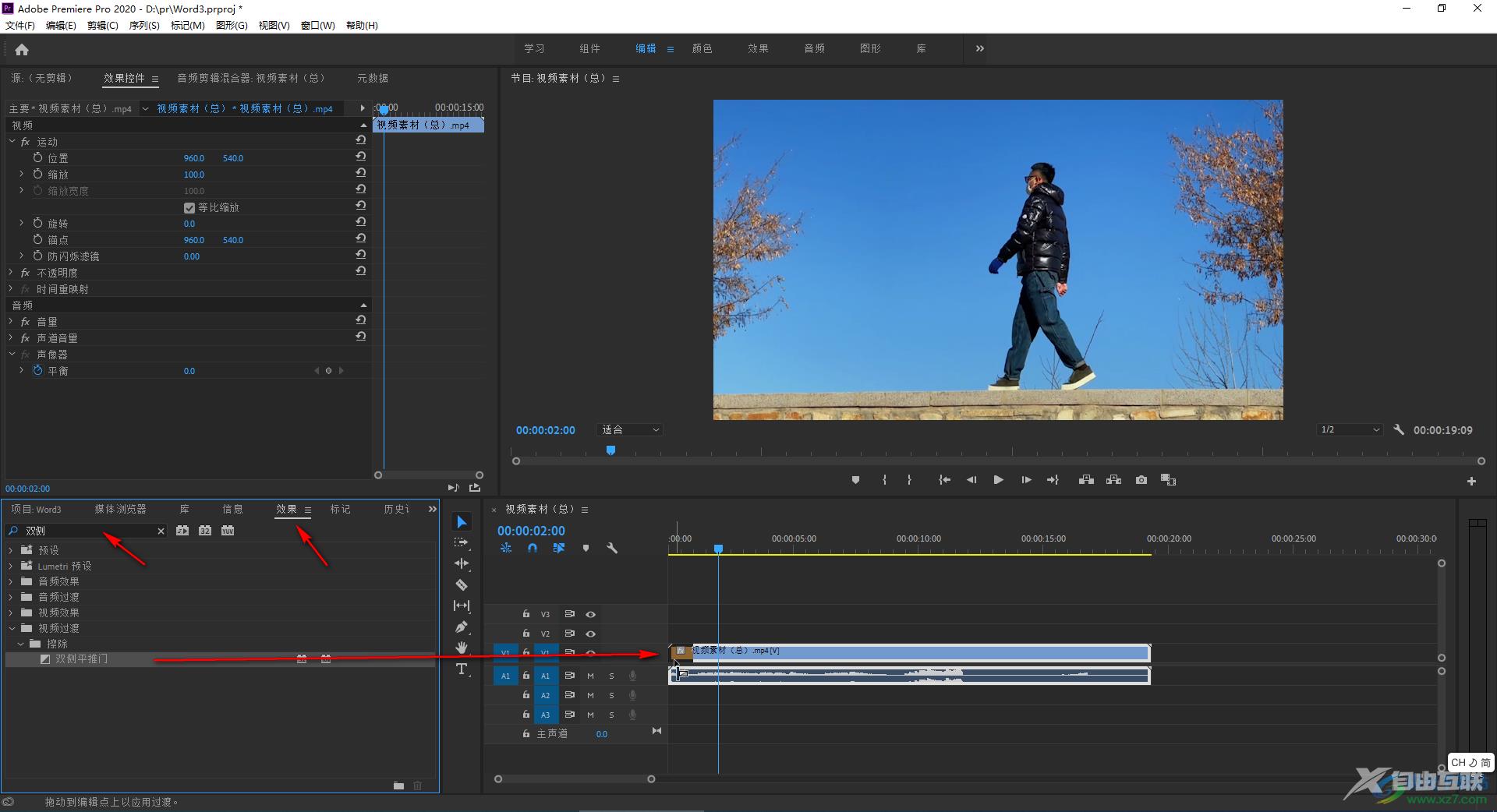Select the Track Select Forward tool
The image size is (1497, 812).
[462, 542]
